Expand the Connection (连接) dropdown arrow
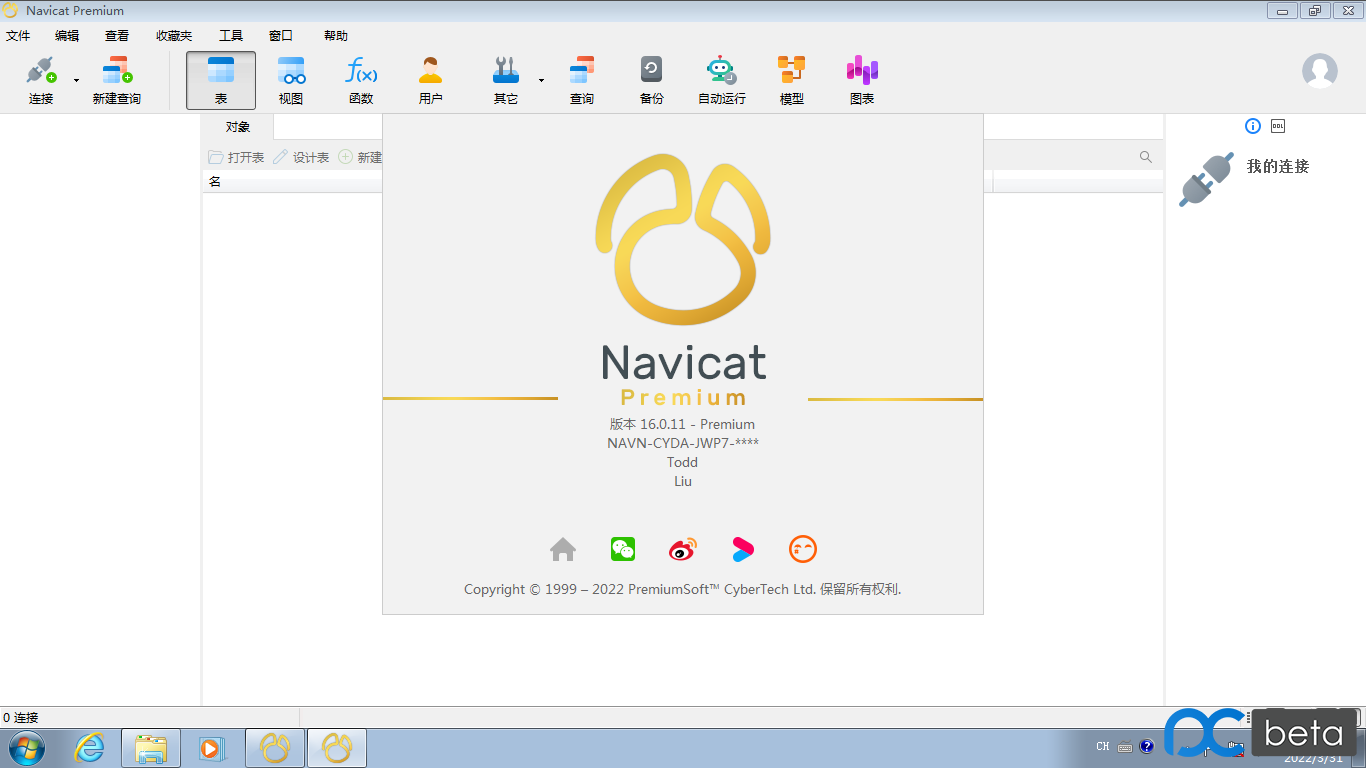The image size is (1366, 768). tap(76, 80)
